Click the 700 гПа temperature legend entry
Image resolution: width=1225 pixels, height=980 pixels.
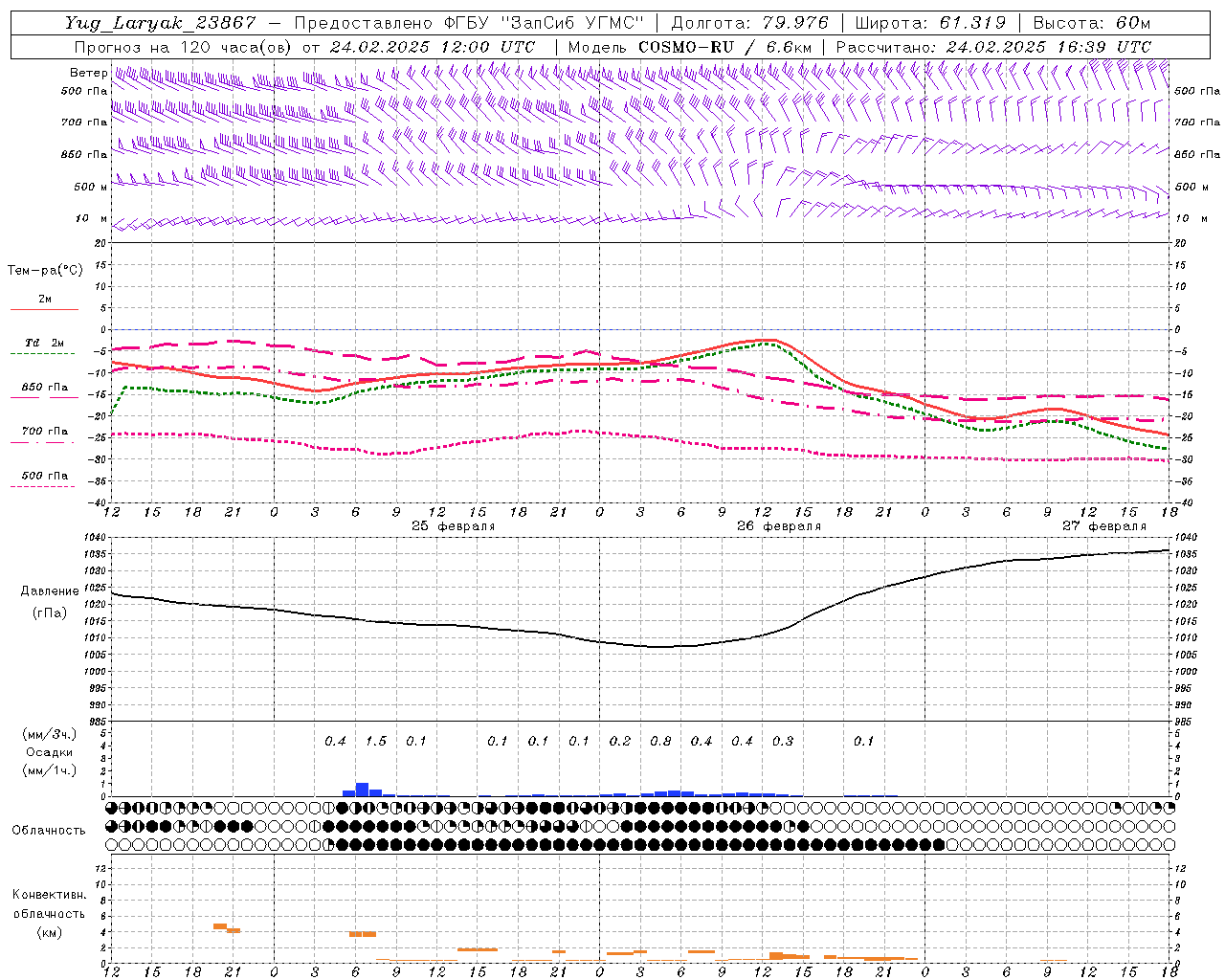click(x=45, y=432)
